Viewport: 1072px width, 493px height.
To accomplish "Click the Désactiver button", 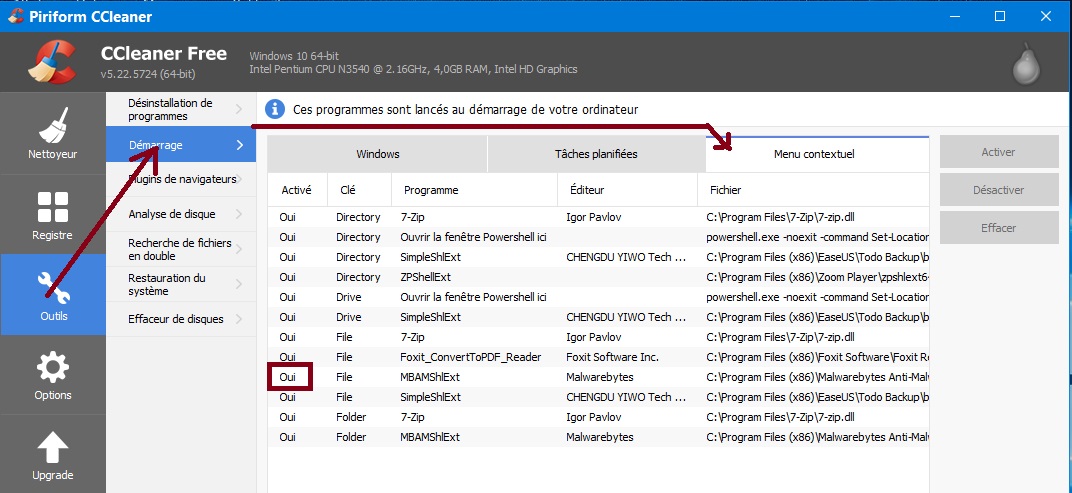I will [998, 190].
